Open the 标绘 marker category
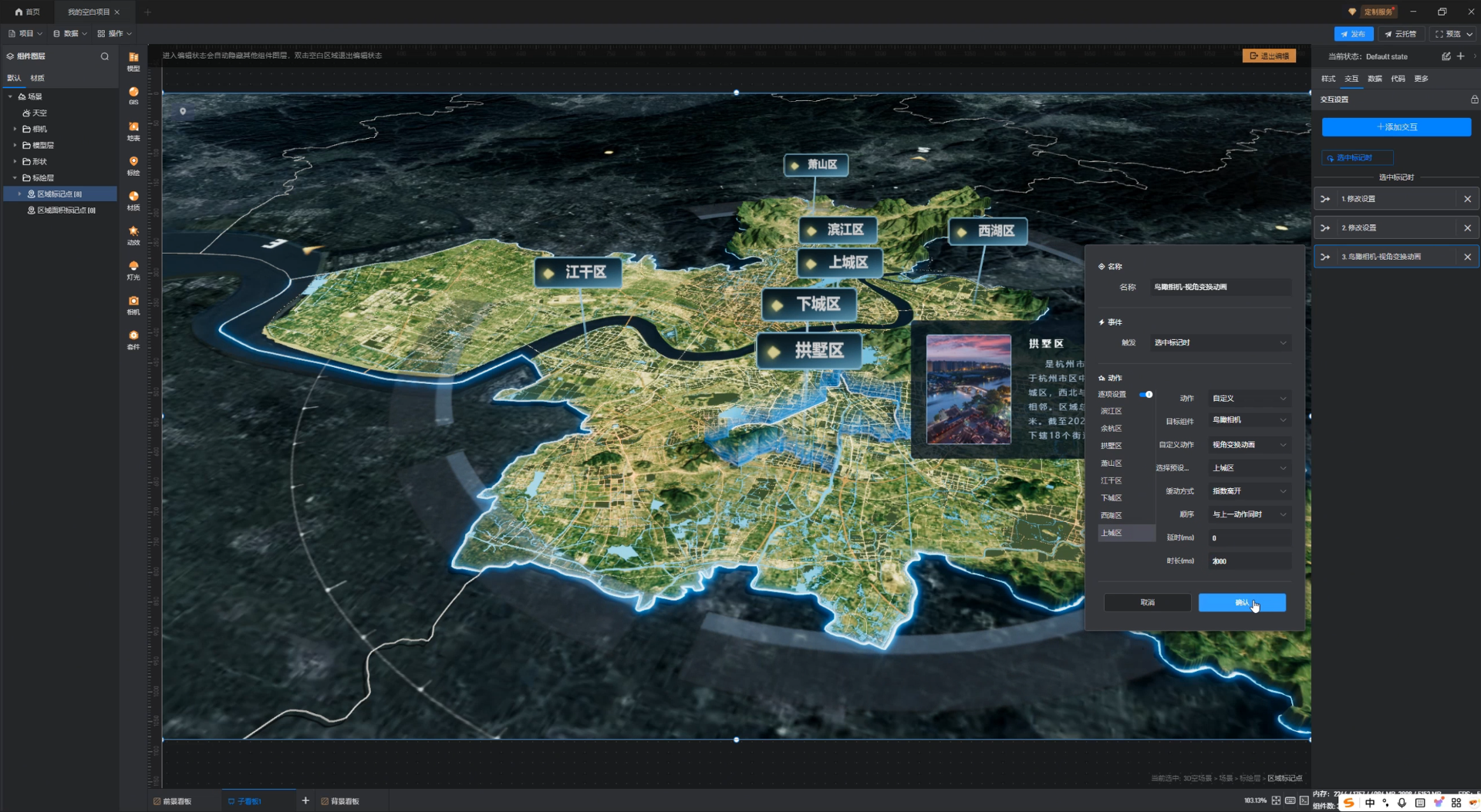 tap(133, 166)
